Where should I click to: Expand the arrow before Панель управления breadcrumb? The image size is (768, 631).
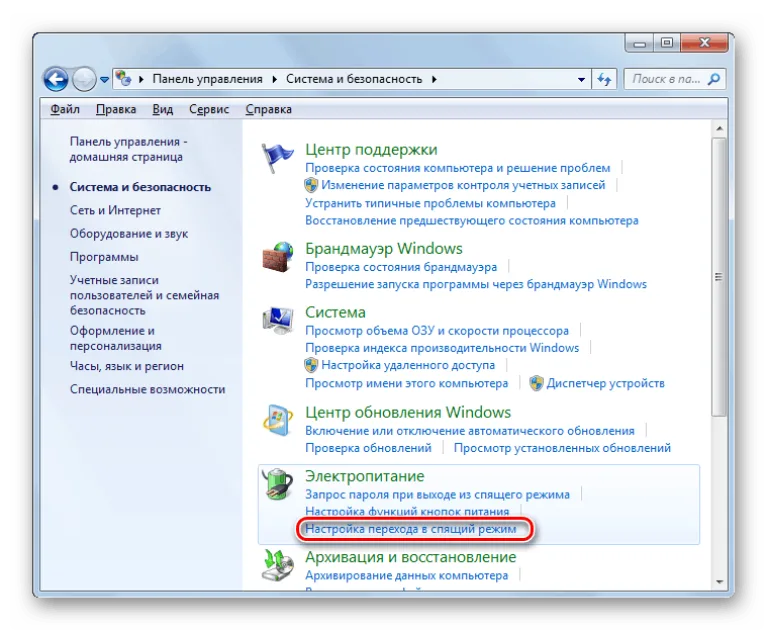pos(142,79)
